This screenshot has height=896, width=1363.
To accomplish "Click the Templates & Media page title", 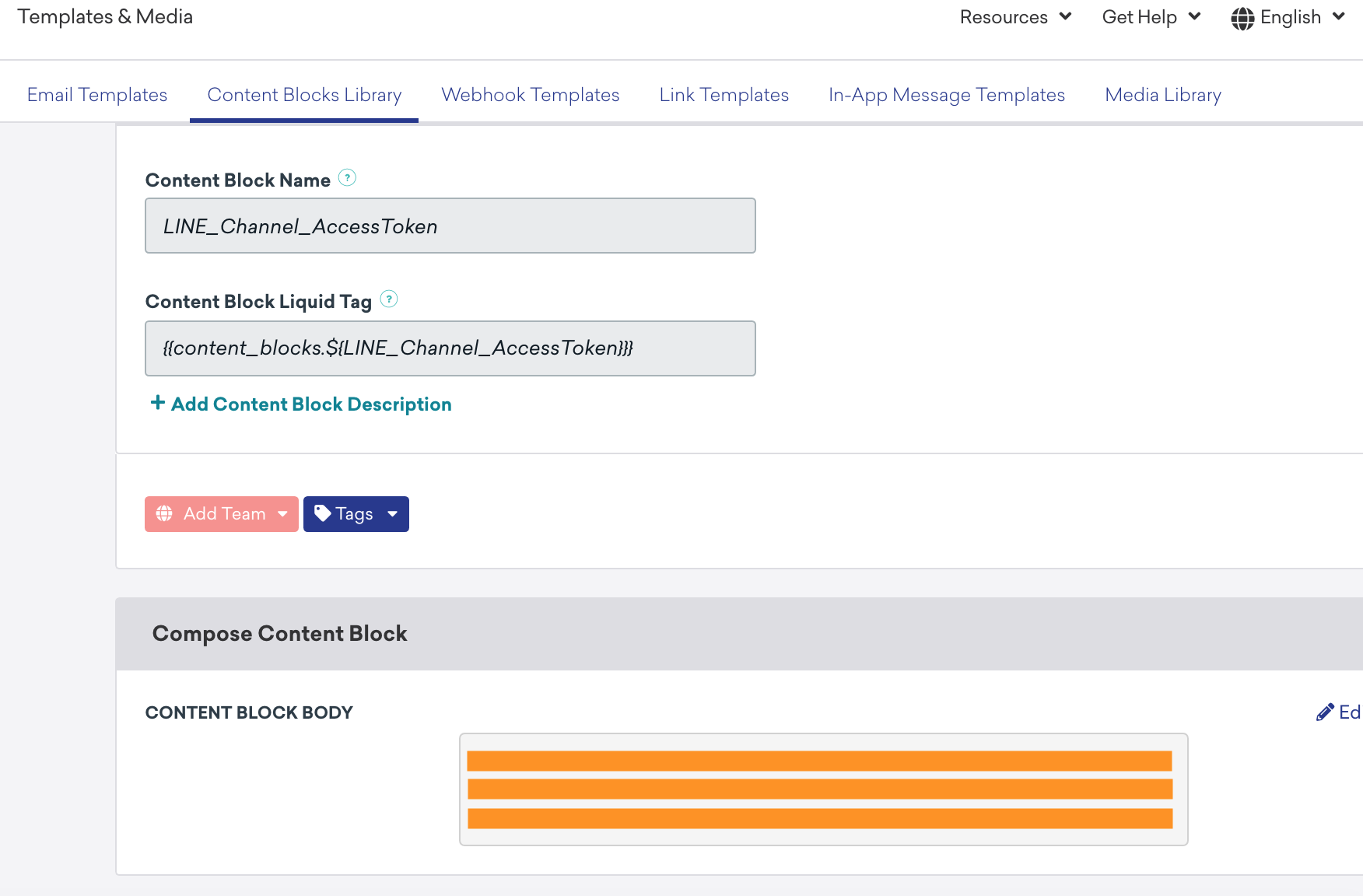I will click(x=105, y=17).
